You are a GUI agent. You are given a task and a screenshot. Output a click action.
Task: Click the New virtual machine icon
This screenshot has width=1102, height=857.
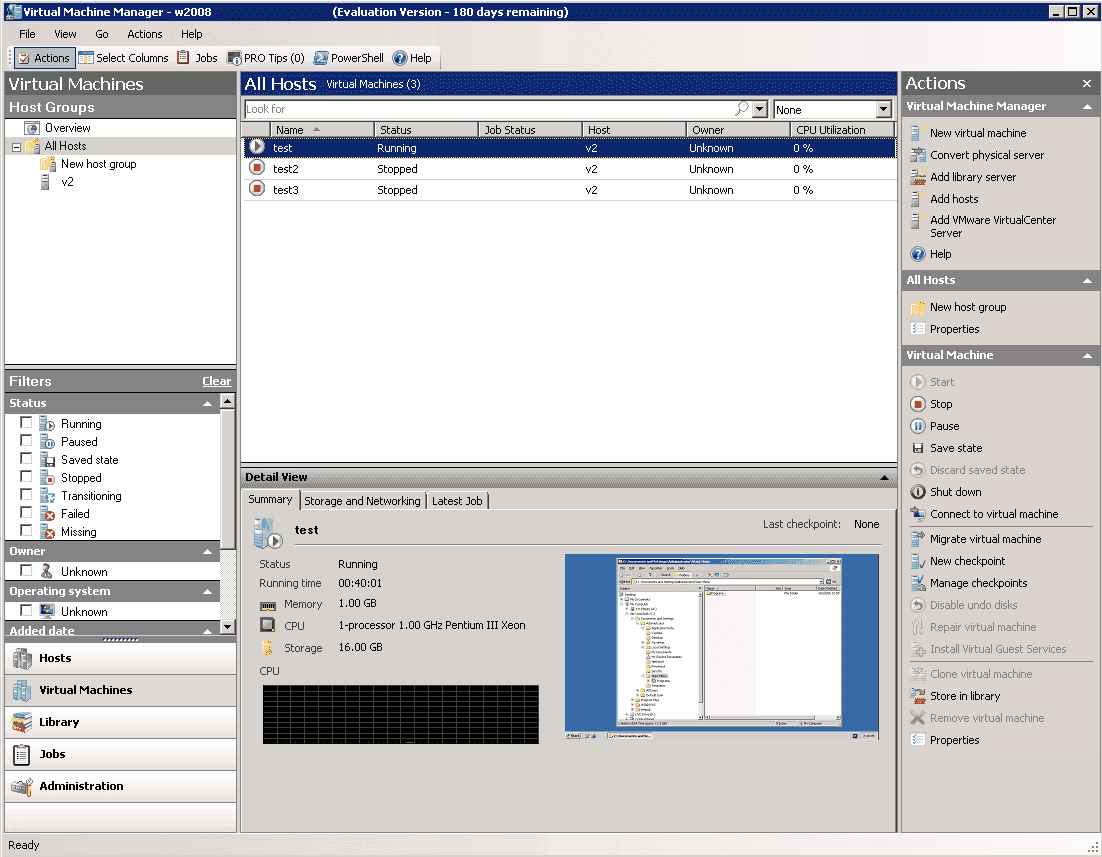[916, 133]
